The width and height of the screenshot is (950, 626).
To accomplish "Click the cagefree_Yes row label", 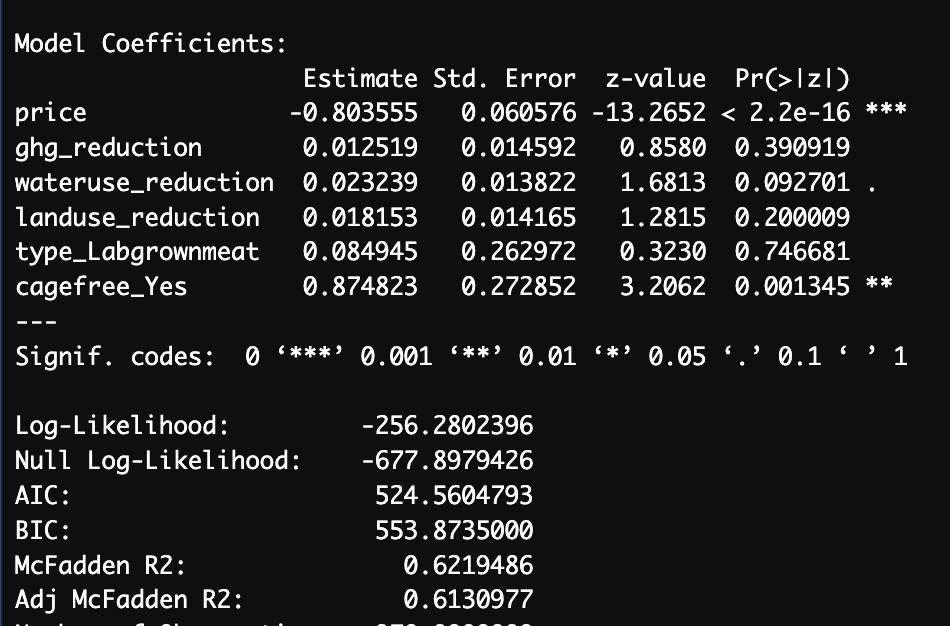I will 101,288.
